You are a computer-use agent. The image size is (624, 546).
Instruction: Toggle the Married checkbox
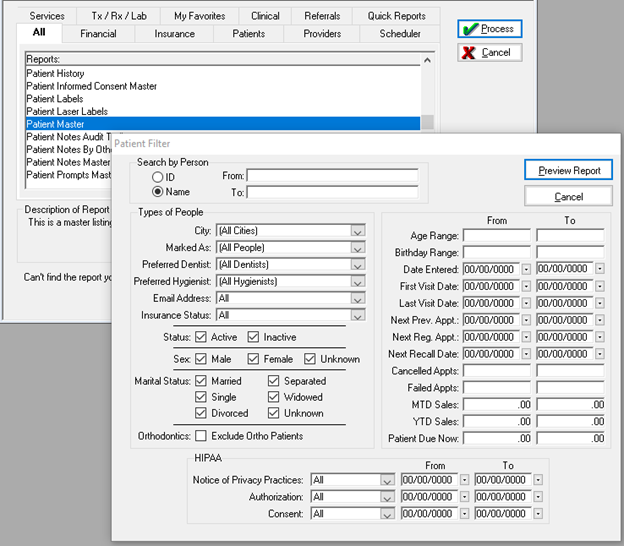tap(201, 381)
